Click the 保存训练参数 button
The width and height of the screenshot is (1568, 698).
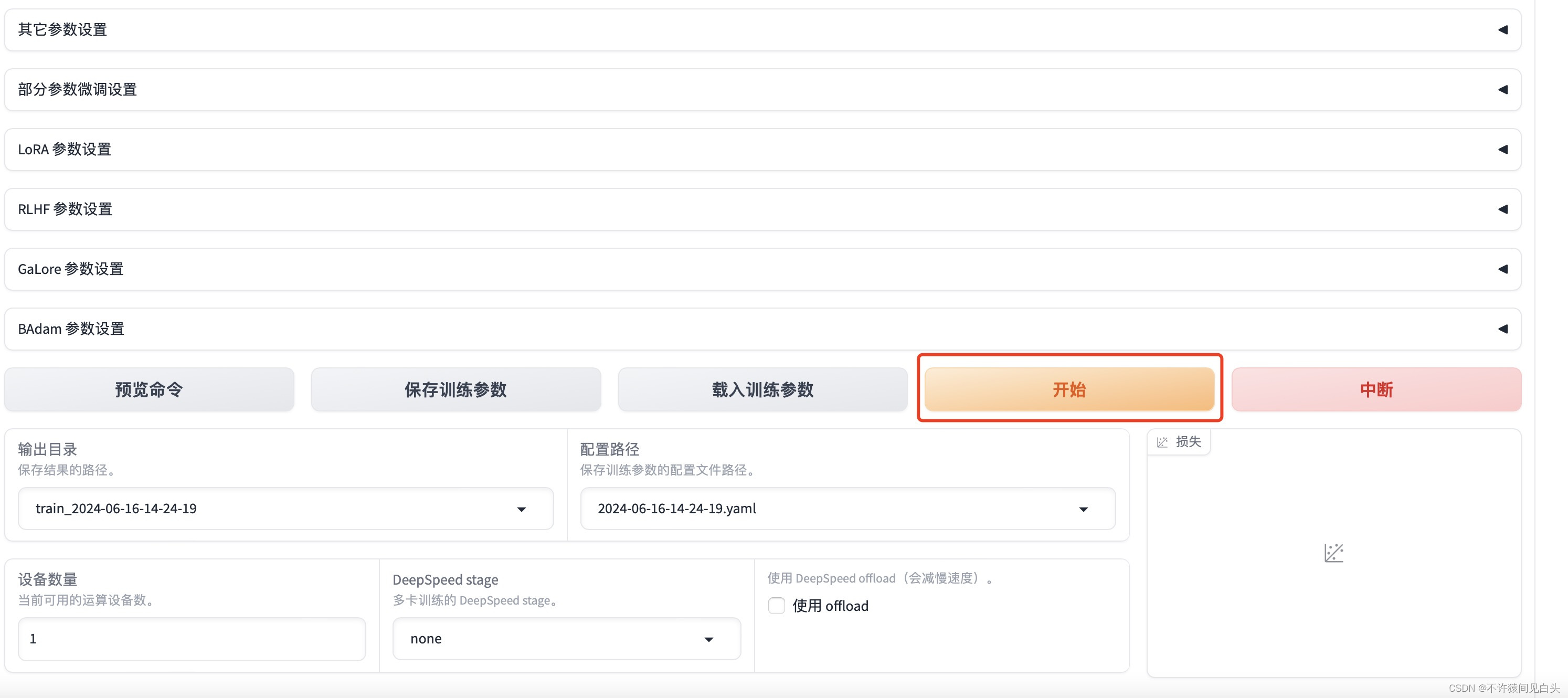pos(455,389)
